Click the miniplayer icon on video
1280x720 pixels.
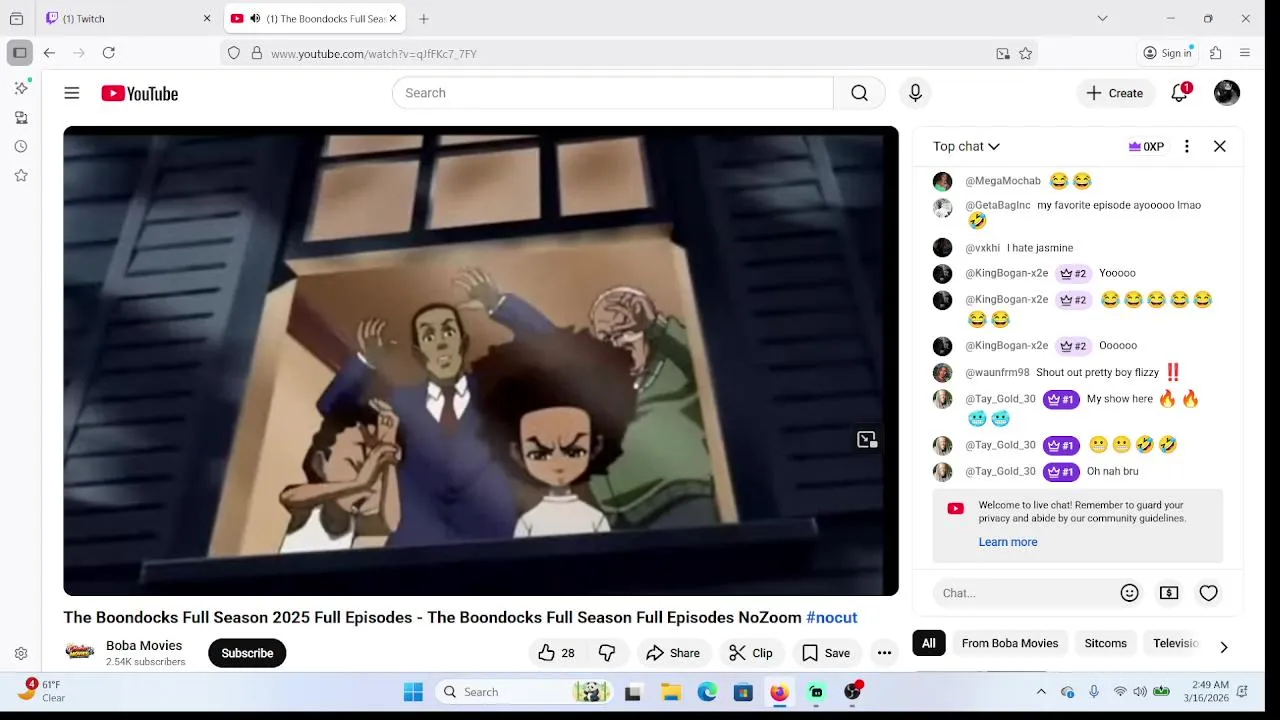[867, 439]
